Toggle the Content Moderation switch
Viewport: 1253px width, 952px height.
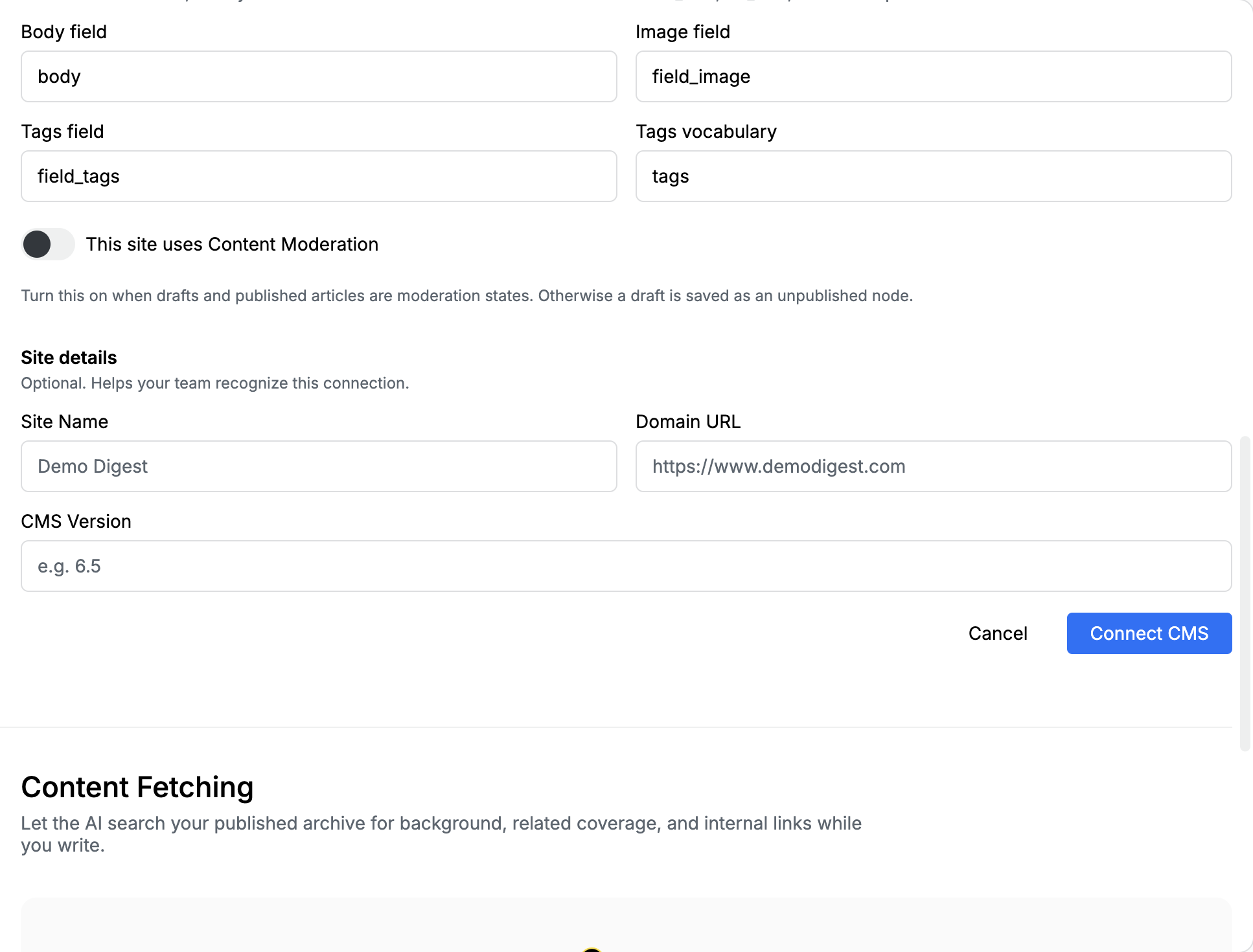click(x=48, y=244)
